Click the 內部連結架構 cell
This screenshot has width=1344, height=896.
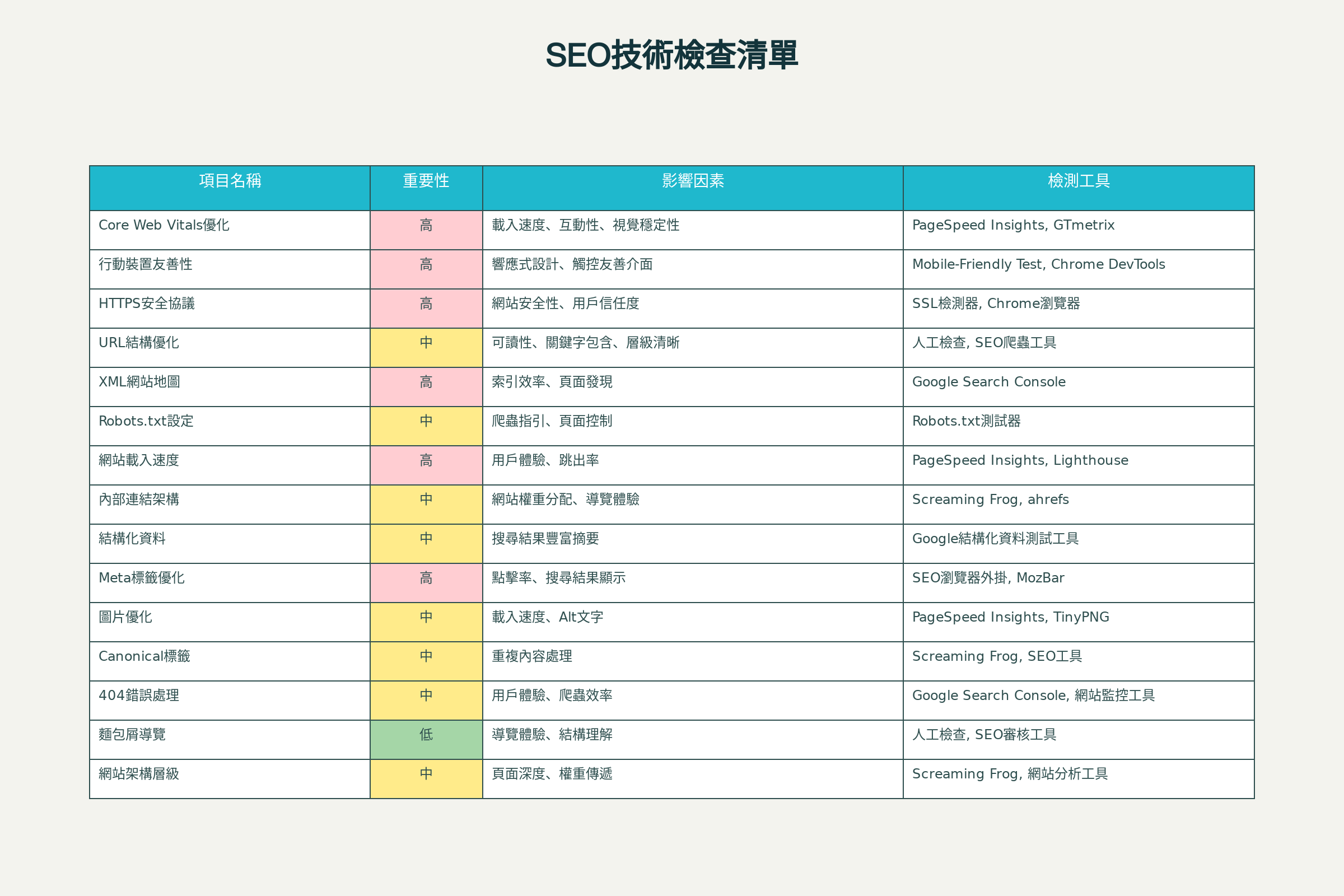pyautogui.click(x=230, y=505)
